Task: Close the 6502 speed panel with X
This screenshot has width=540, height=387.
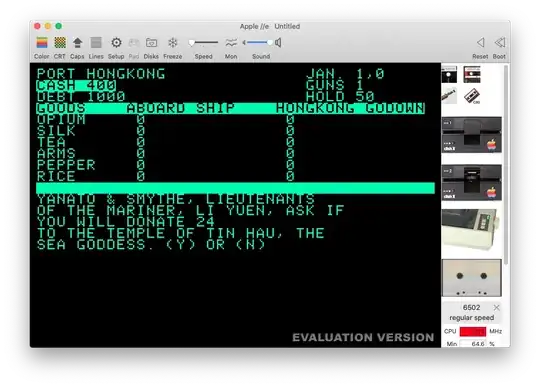Action: (x=496, y=307)
